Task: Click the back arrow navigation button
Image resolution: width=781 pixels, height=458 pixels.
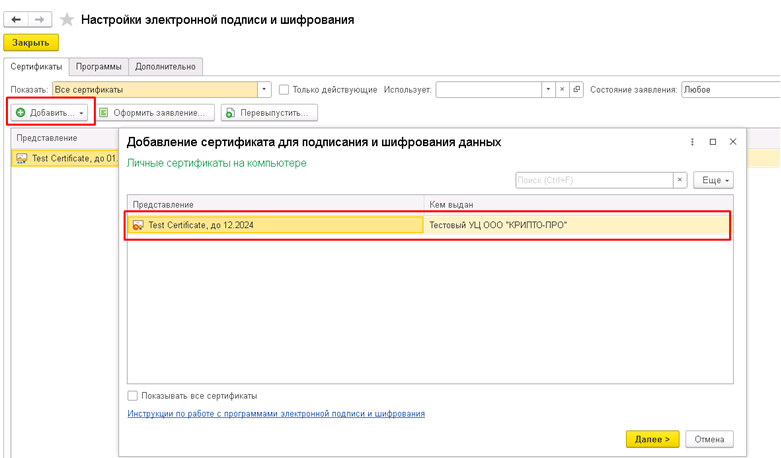Action: [x=17, y=19]
